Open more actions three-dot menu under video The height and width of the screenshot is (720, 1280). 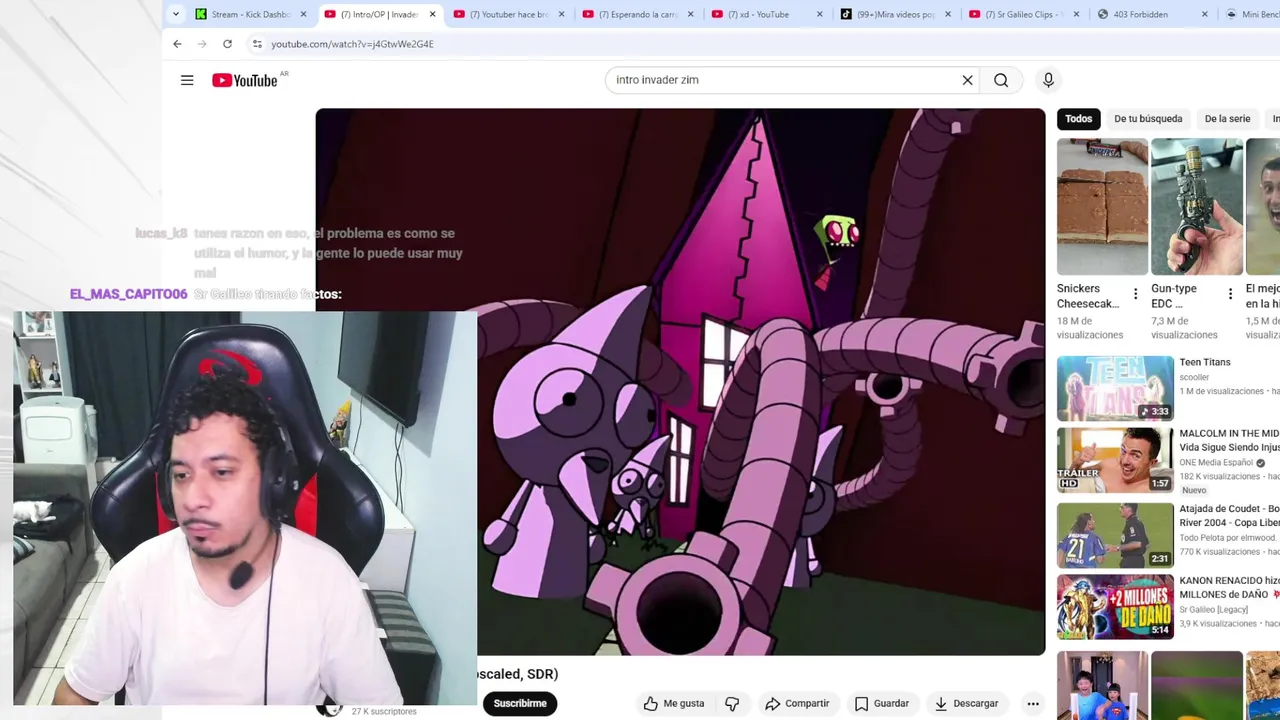[x=1033, y=703]
